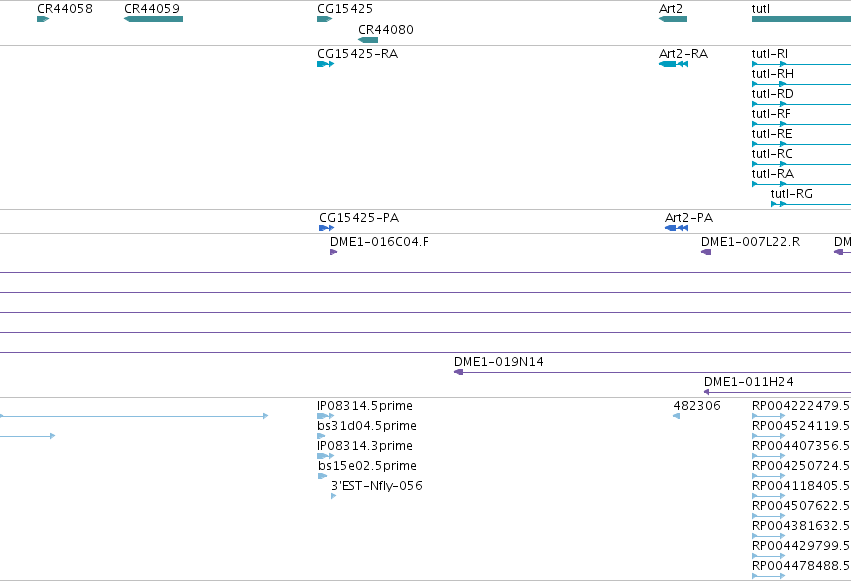Click the tutl-RE transcript label
Screen dimensions: 851x581
pos(772,134)
